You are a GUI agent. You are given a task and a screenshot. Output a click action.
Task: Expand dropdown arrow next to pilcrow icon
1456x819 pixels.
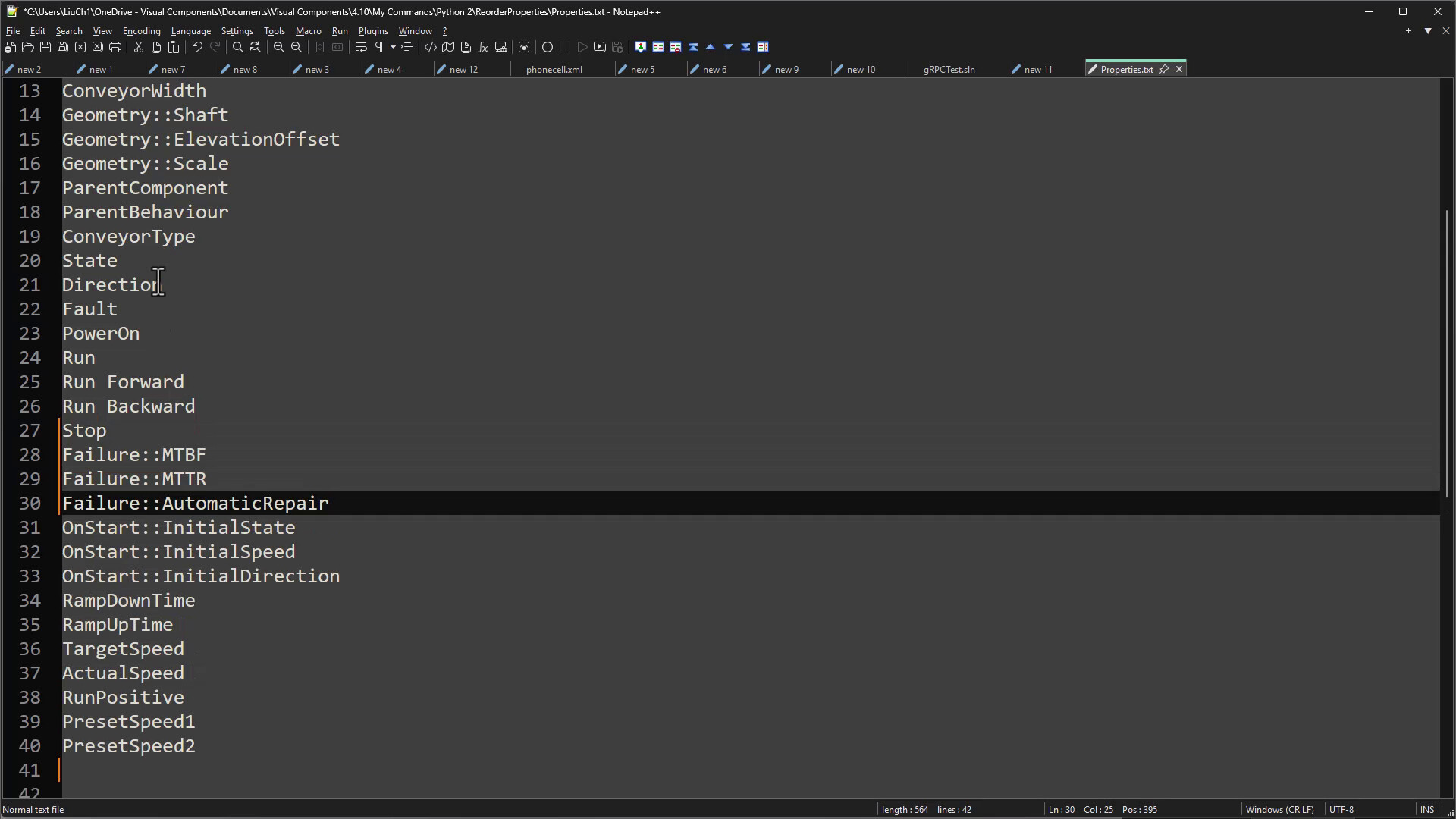(393, 47)
